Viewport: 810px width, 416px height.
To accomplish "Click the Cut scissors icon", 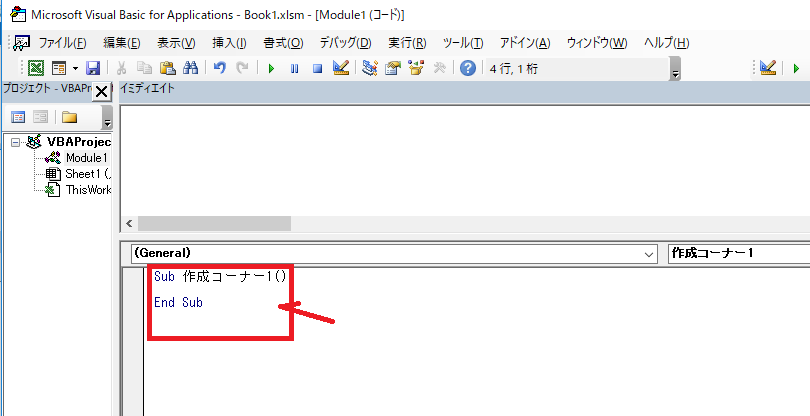I will tap(121, 68).
